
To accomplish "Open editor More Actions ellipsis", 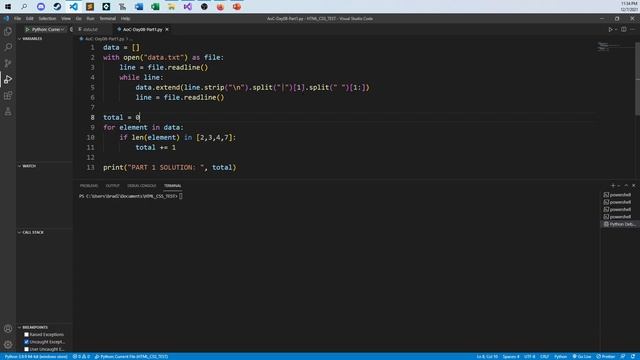I will [632, 29].
